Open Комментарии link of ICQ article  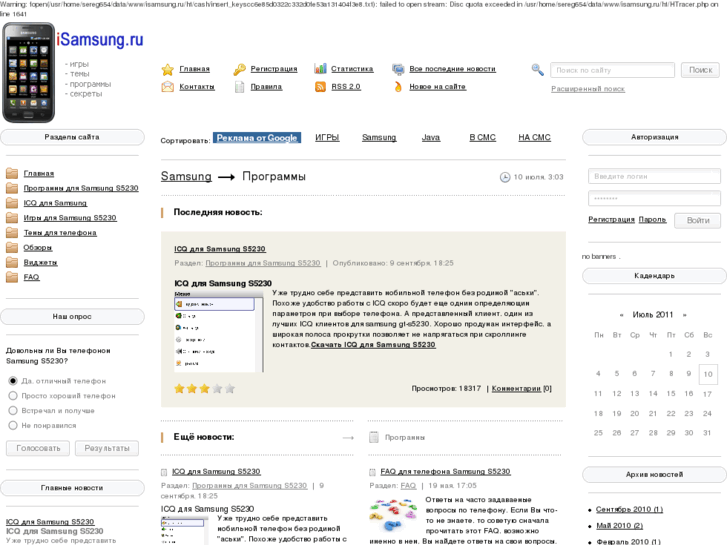tap(516, 389)
